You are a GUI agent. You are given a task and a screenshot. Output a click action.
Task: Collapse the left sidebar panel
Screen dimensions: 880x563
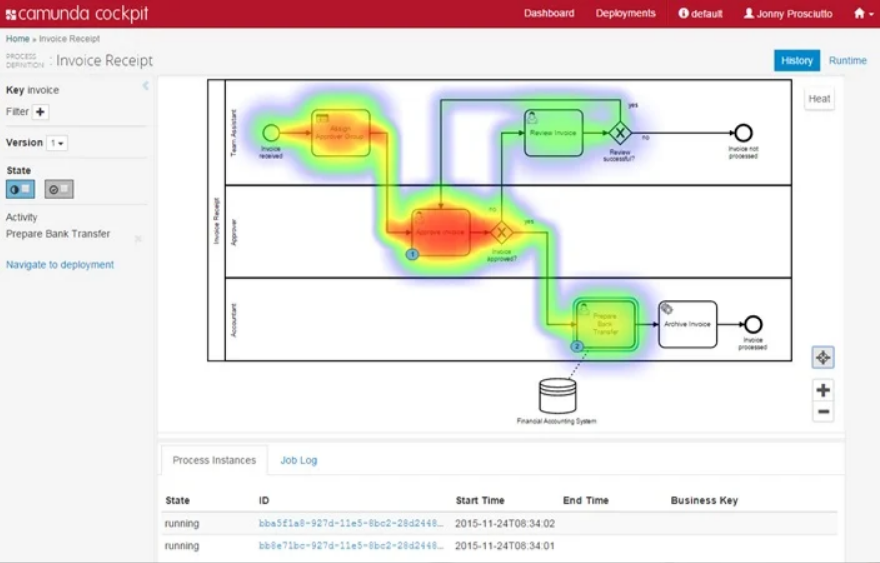pos(145,86)
